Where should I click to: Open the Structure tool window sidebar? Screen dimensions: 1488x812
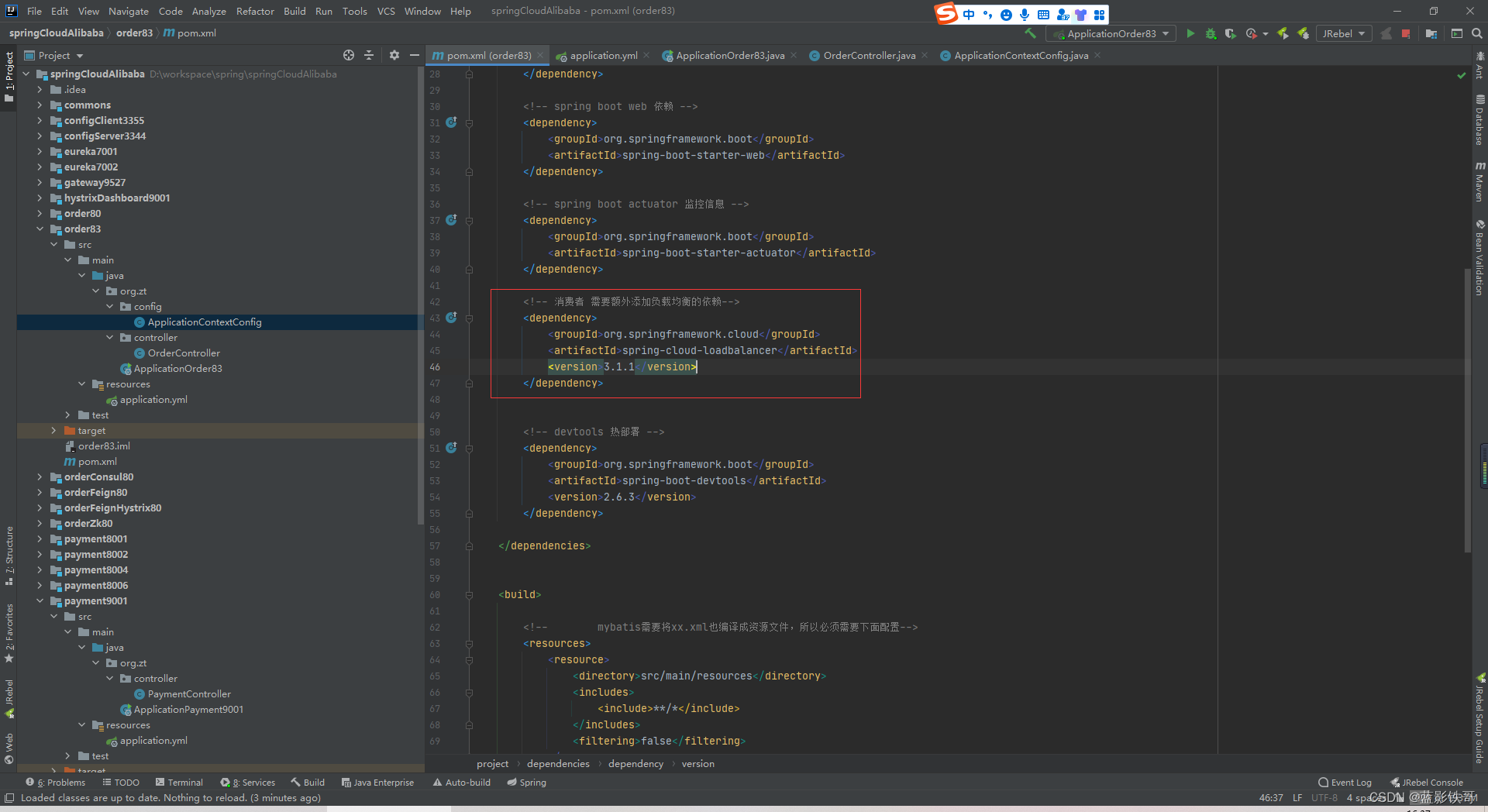[x=9, y=556]
